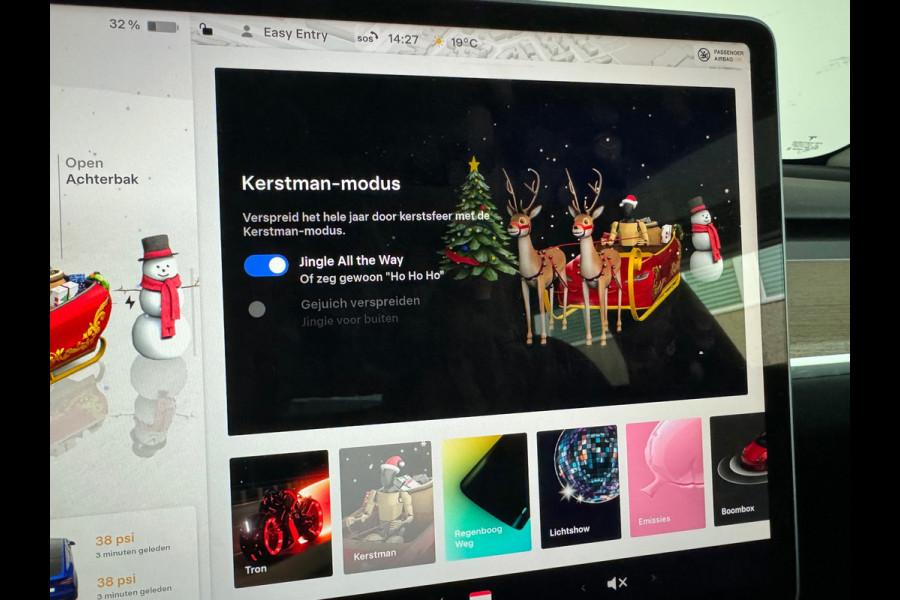This screenshot has width=900, height=600.
Task: Tap the snowman with red scarf on left panel
Action: 160,296
